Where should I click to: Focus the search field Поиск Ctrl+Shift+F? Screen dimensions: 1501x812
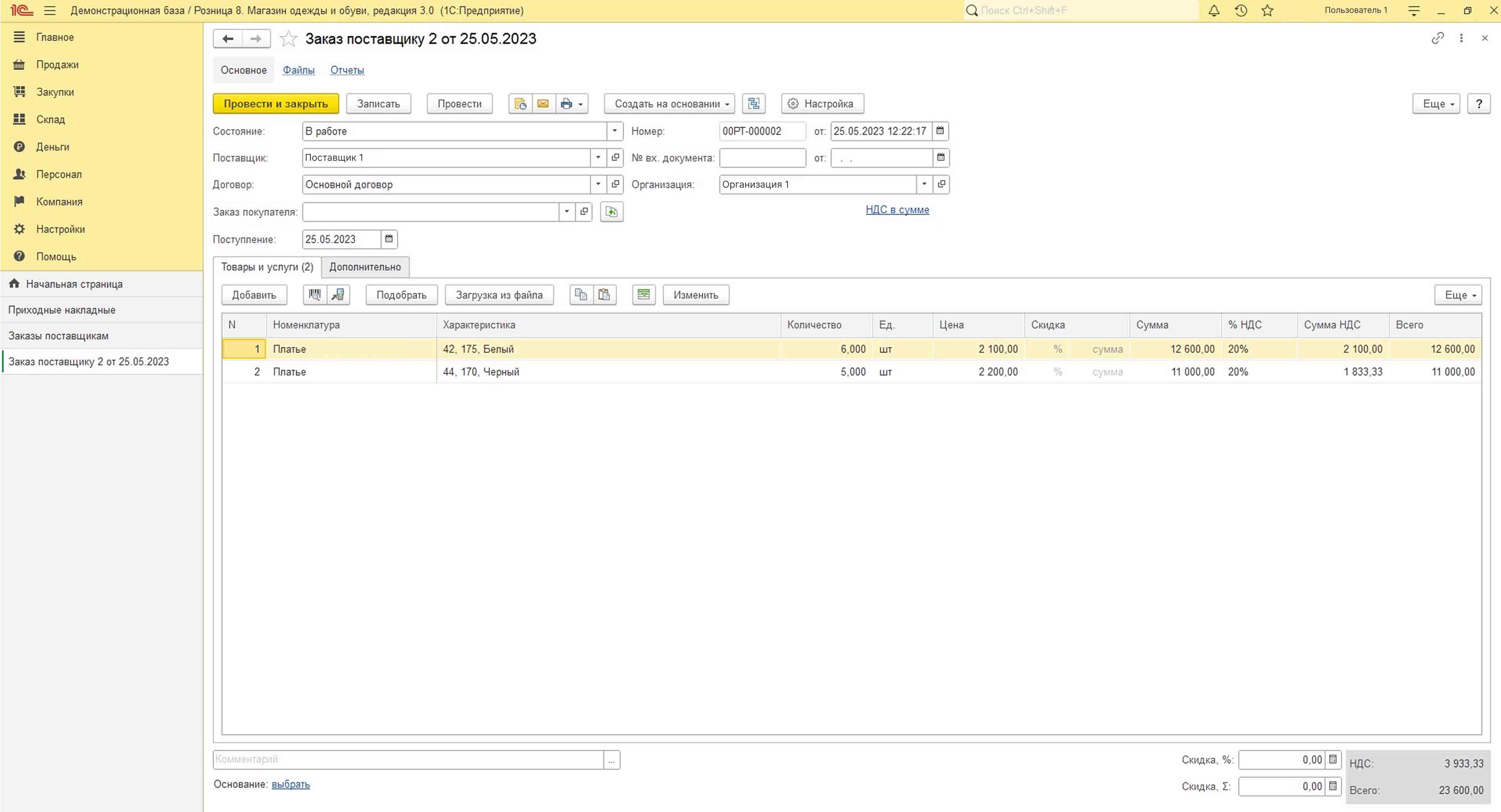coord(1082,11)
